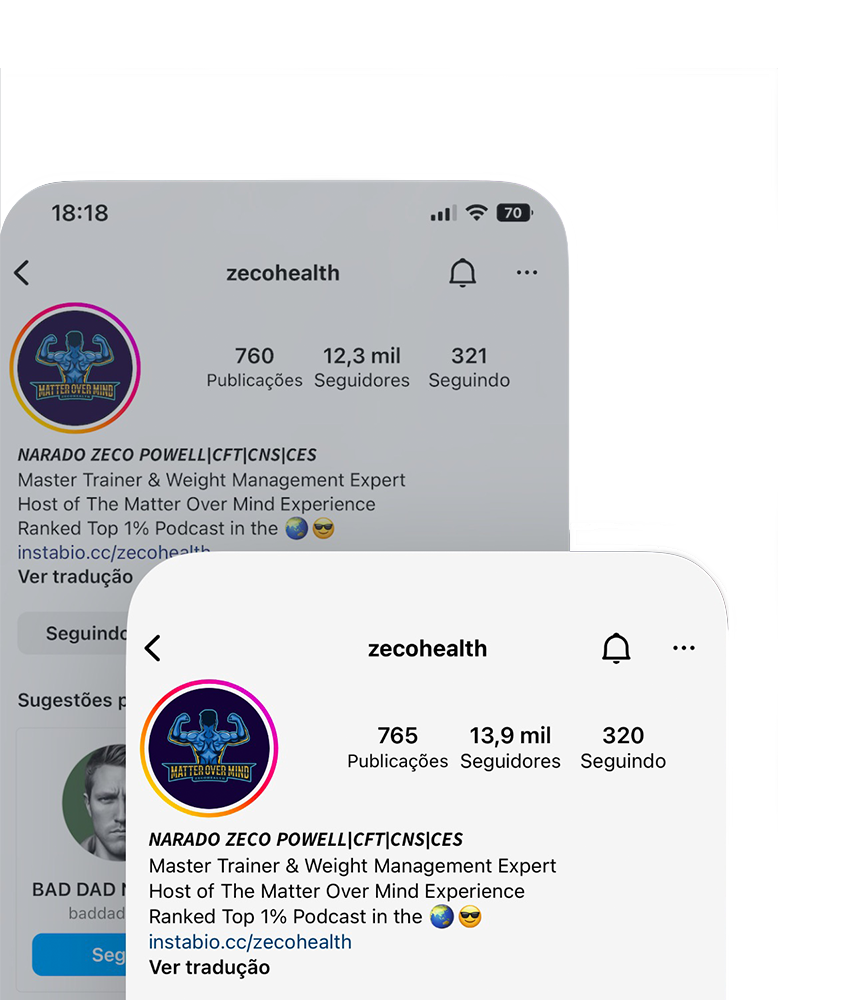Open three-dot options menu on dimmed profile
Image resolution: width=855 pixels, height=1000 pixels.
(x=527, y=272)
